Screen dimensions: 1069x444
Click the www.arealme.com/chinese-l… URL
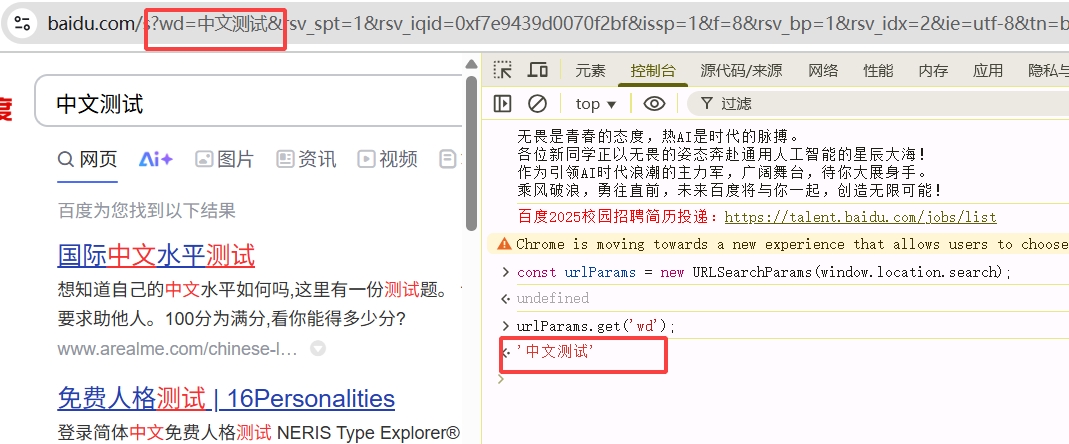[177, 349]
